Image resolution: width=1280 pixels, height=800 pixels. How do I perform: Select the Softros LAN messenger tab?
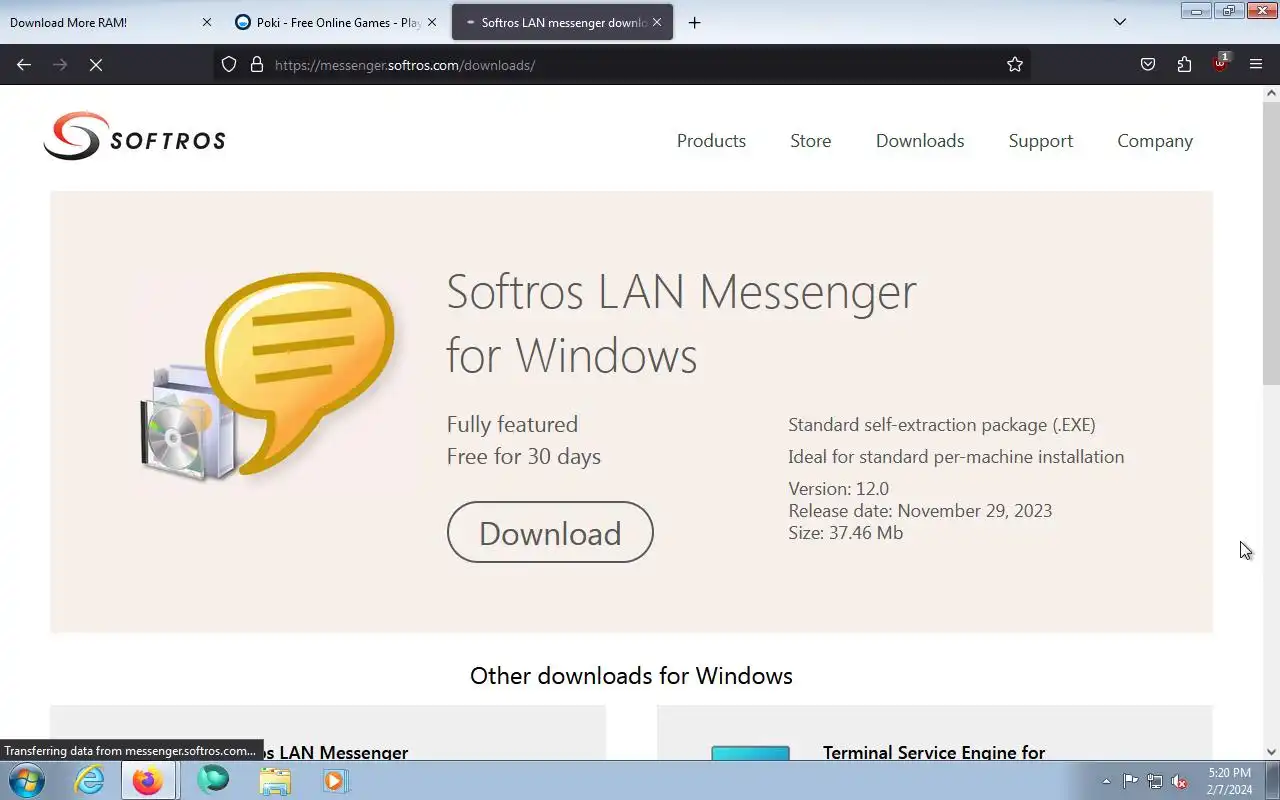(x=555, y=22)
